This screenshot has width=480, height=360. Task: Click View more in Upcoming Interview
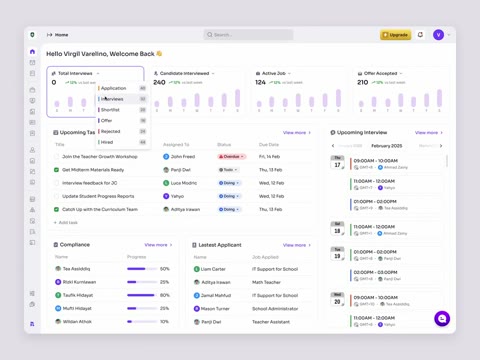[429, 133]
